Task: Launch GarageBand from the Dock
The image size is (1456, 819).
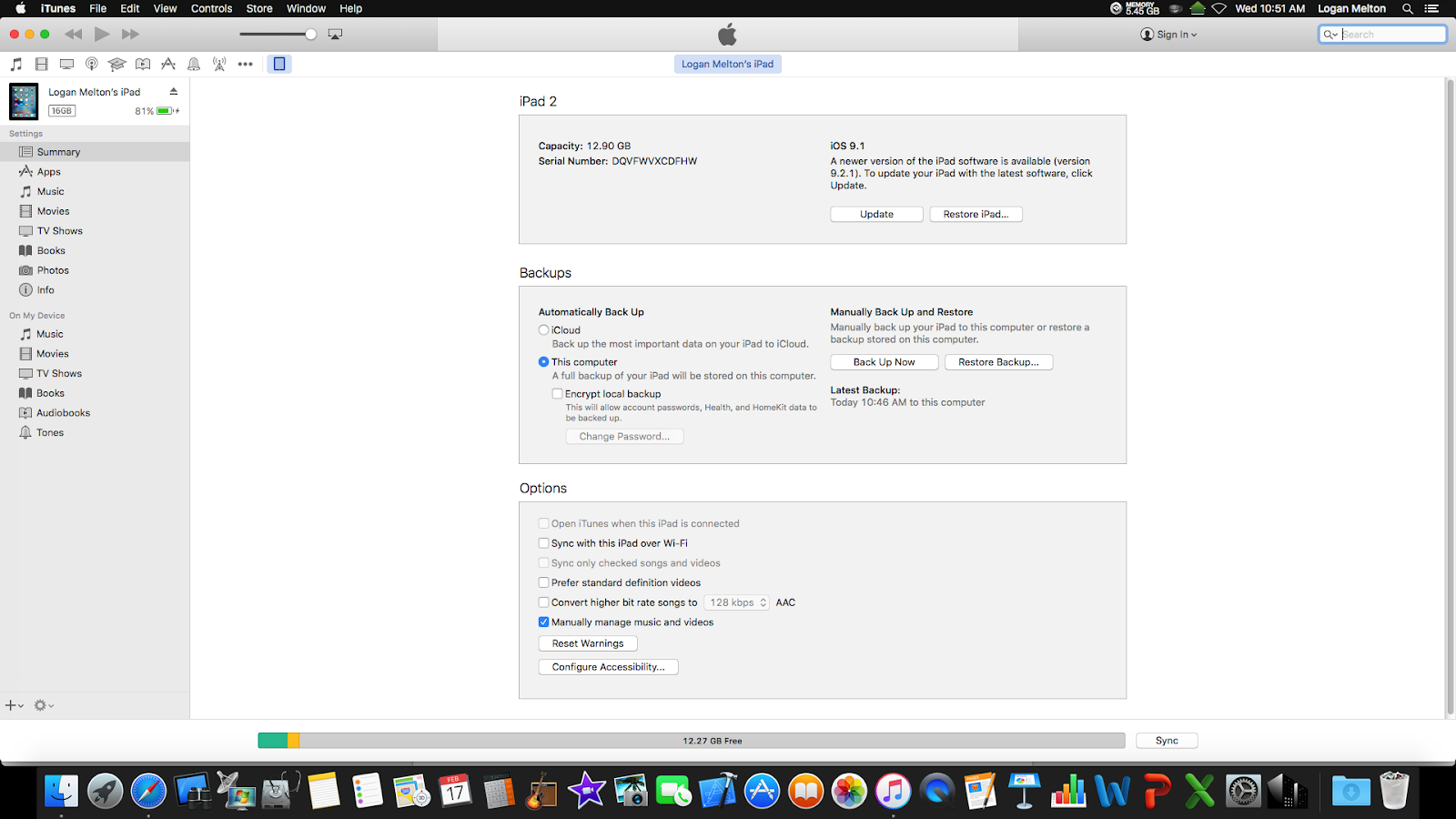Action: click(x=542, y=791)
